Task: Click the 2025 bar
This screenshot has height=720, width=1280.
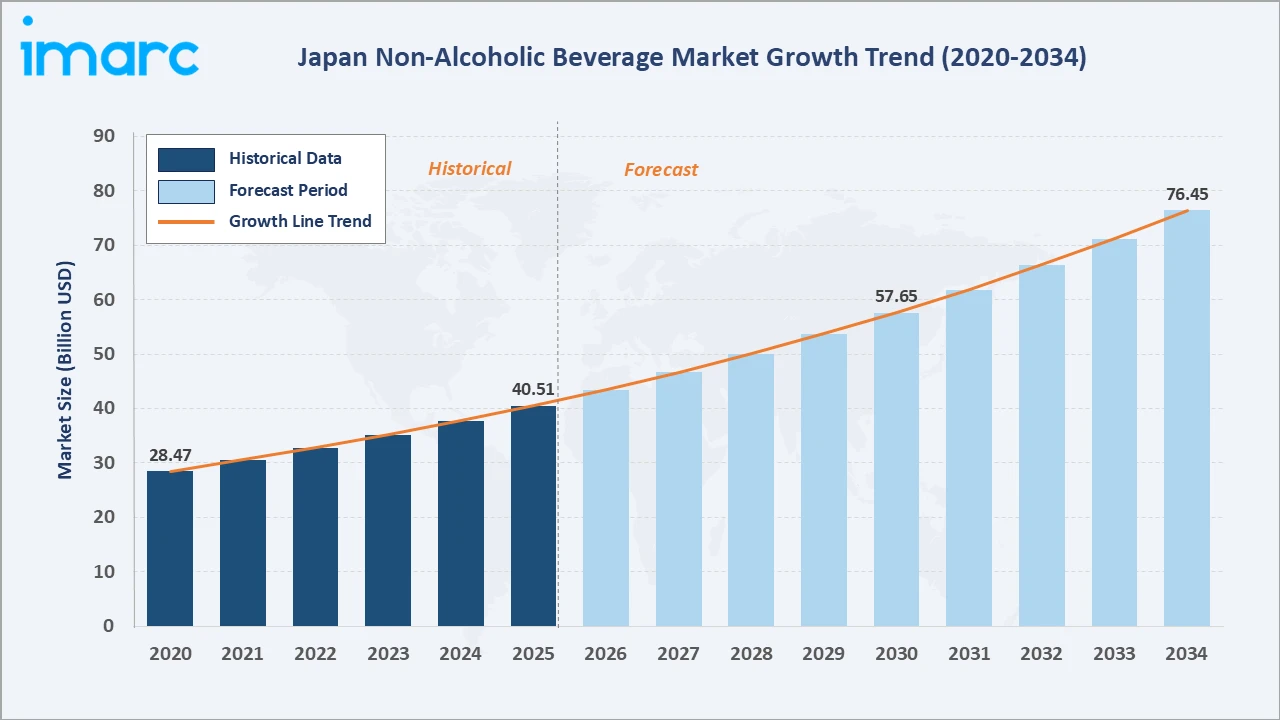Action: (x=533, y=516)
